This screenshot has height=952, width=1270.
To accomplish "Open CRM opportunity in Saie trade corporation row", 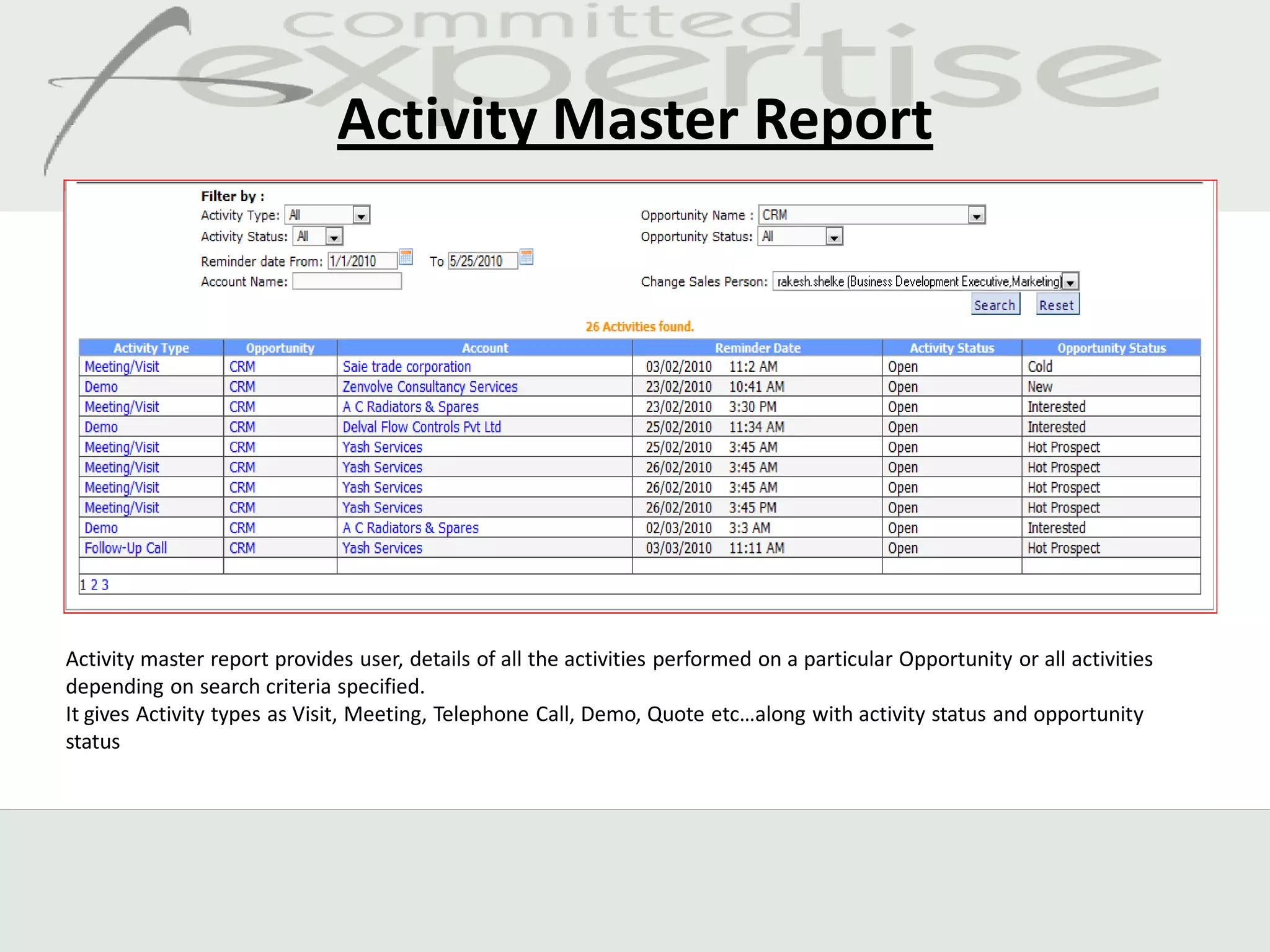I will click(x=242, y=367).
